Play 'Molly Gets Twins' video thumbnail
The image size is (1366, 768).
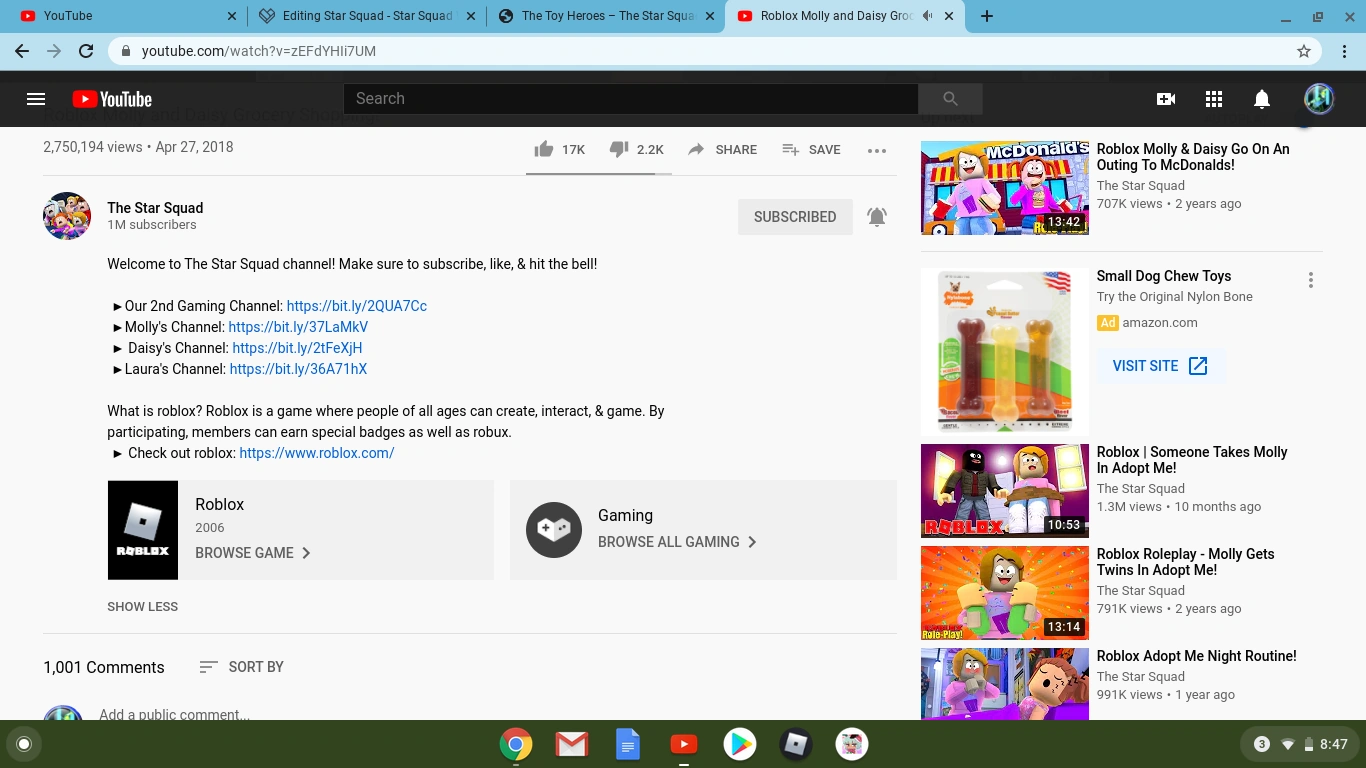[x=1005, y=593]
